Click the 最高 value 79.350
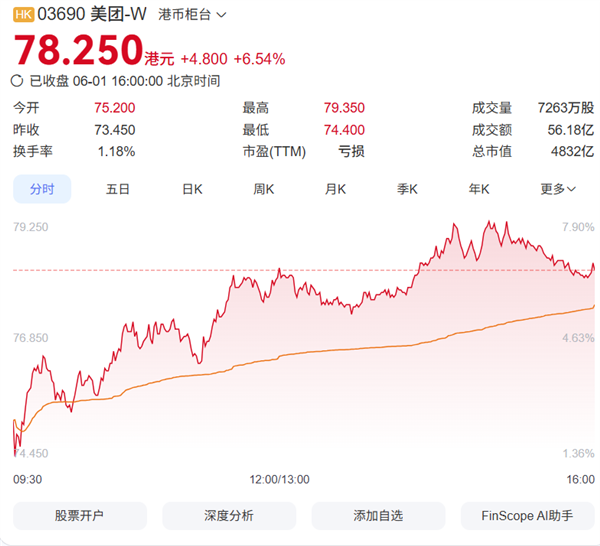 point(344,108)
